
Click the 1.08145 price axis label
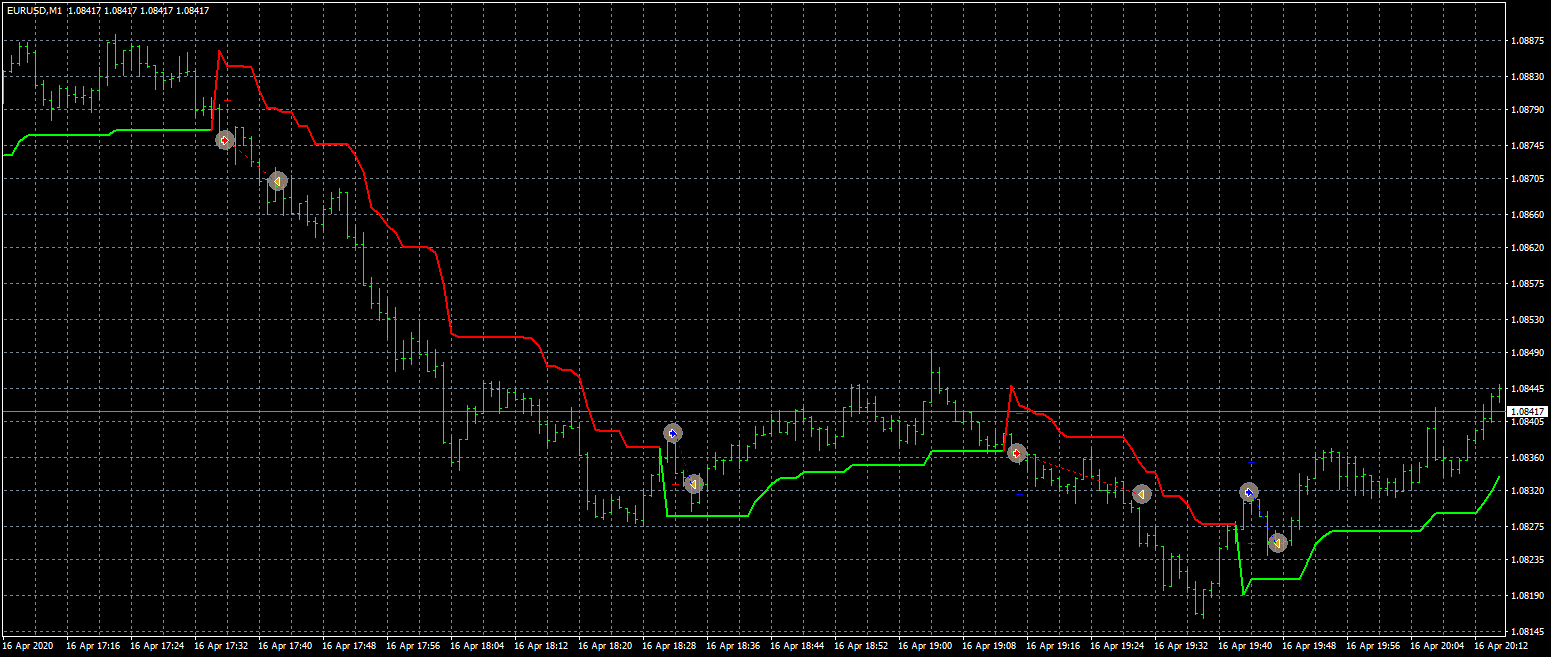(x=1529, y=631)
